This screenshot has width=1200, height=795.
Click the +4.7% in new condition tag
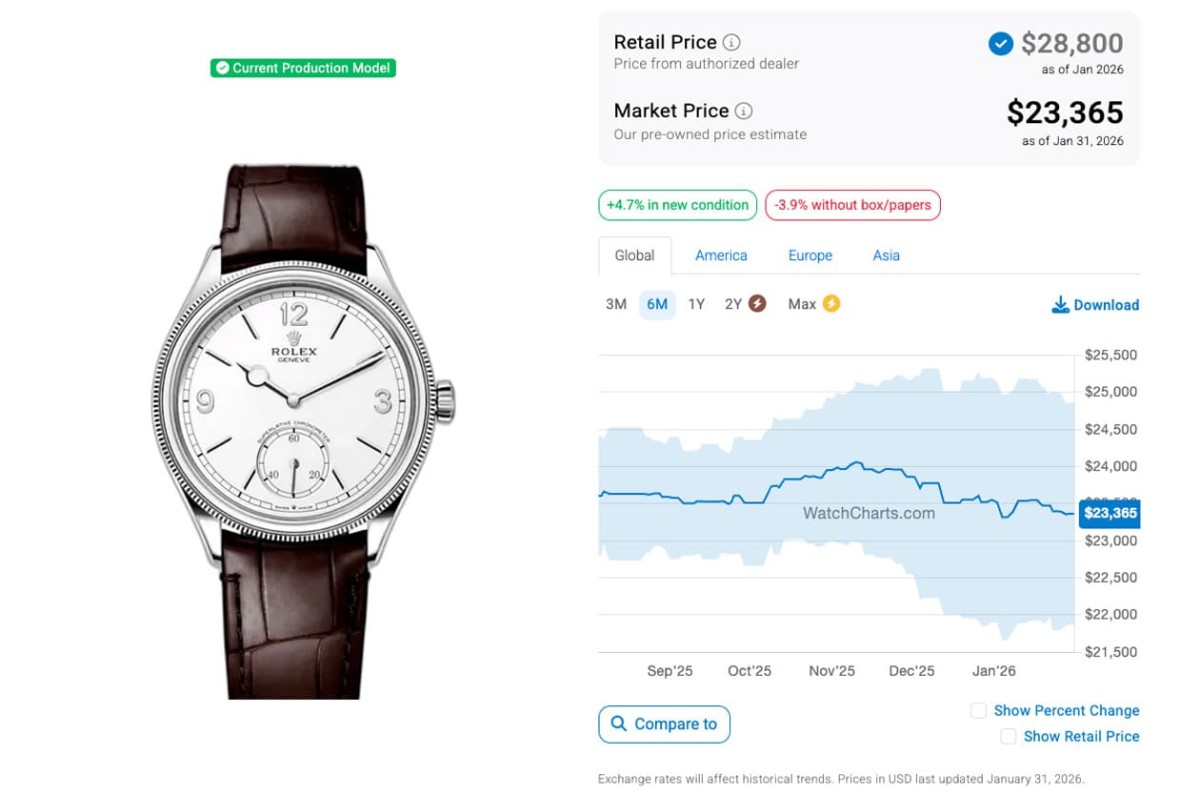point(677,205)
